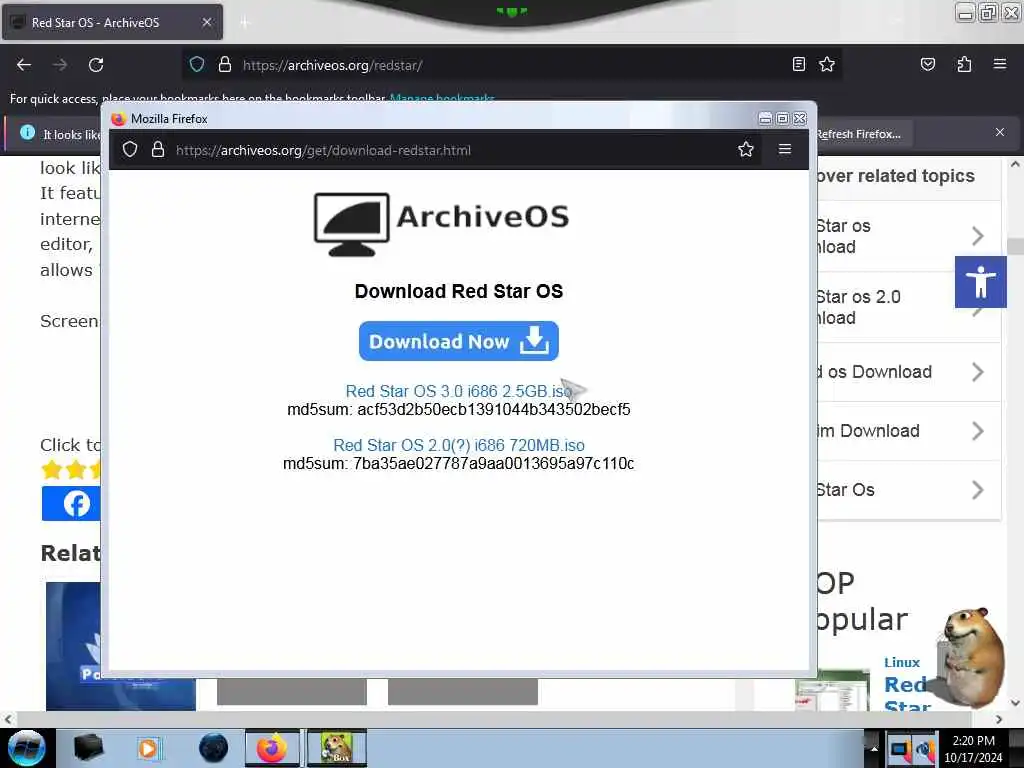Select the Red Star OS - ArchiveOS tab

coord(112,22)
